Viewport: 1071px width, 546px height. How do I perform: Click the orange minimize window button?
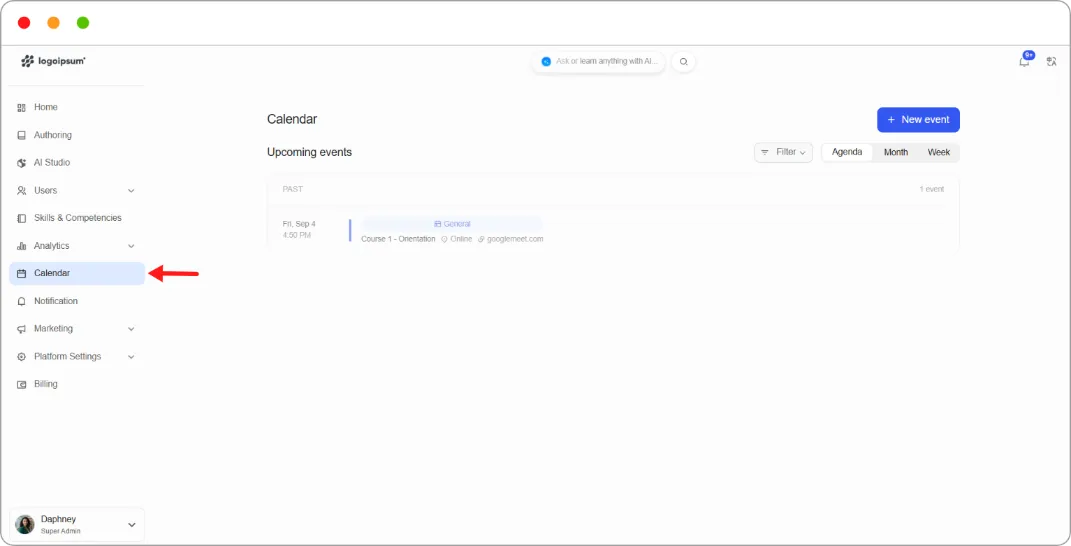[53, 23]
